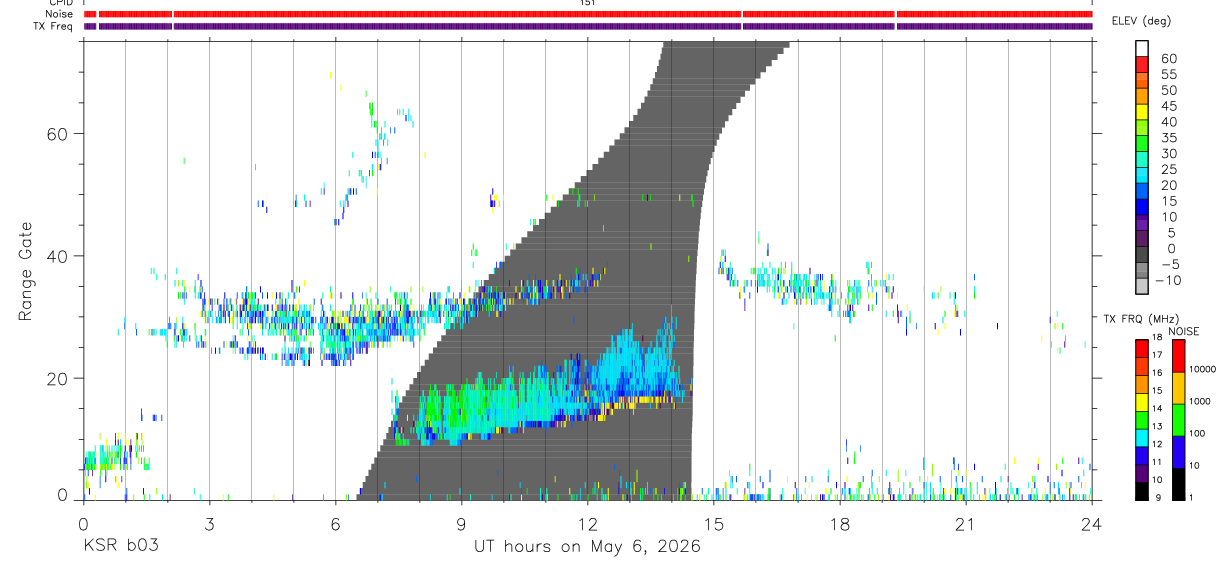This screenshot has width=1228, height=567.
Task: Select the '45' value on the ELEV legend
Action: pos(1169,106)
